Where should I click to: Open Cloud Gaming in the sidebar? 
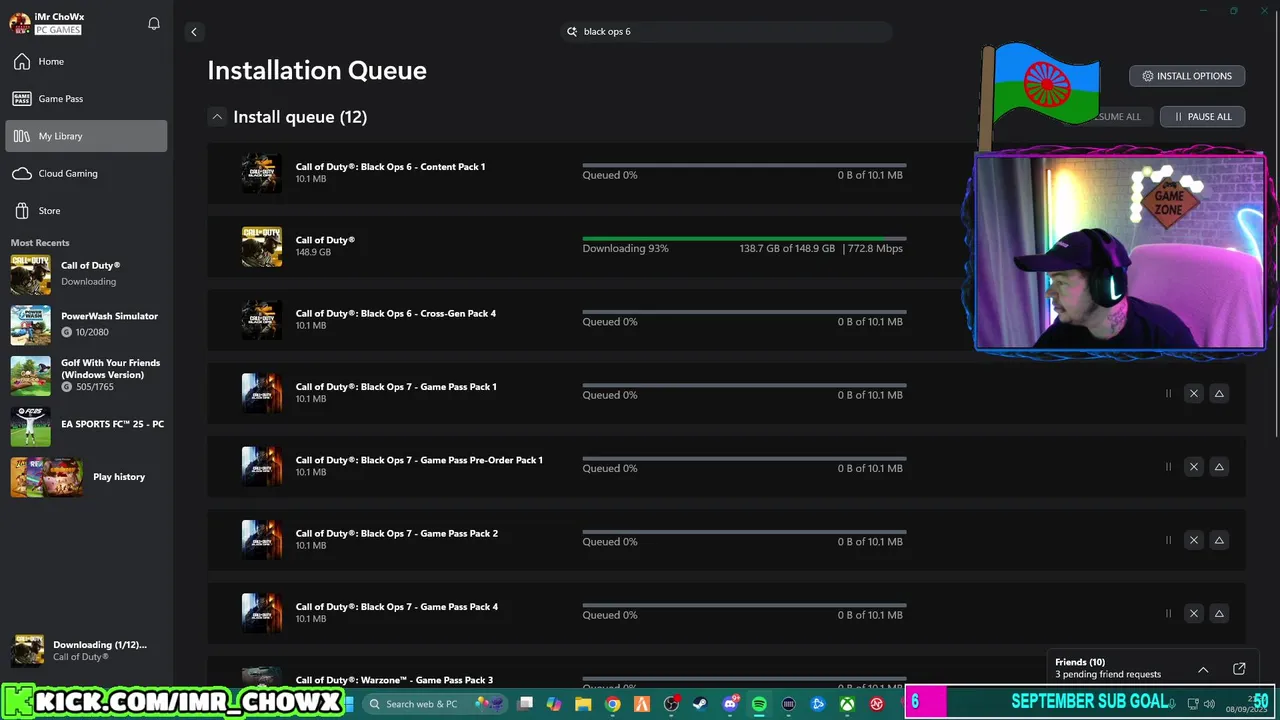click(86, 174)
